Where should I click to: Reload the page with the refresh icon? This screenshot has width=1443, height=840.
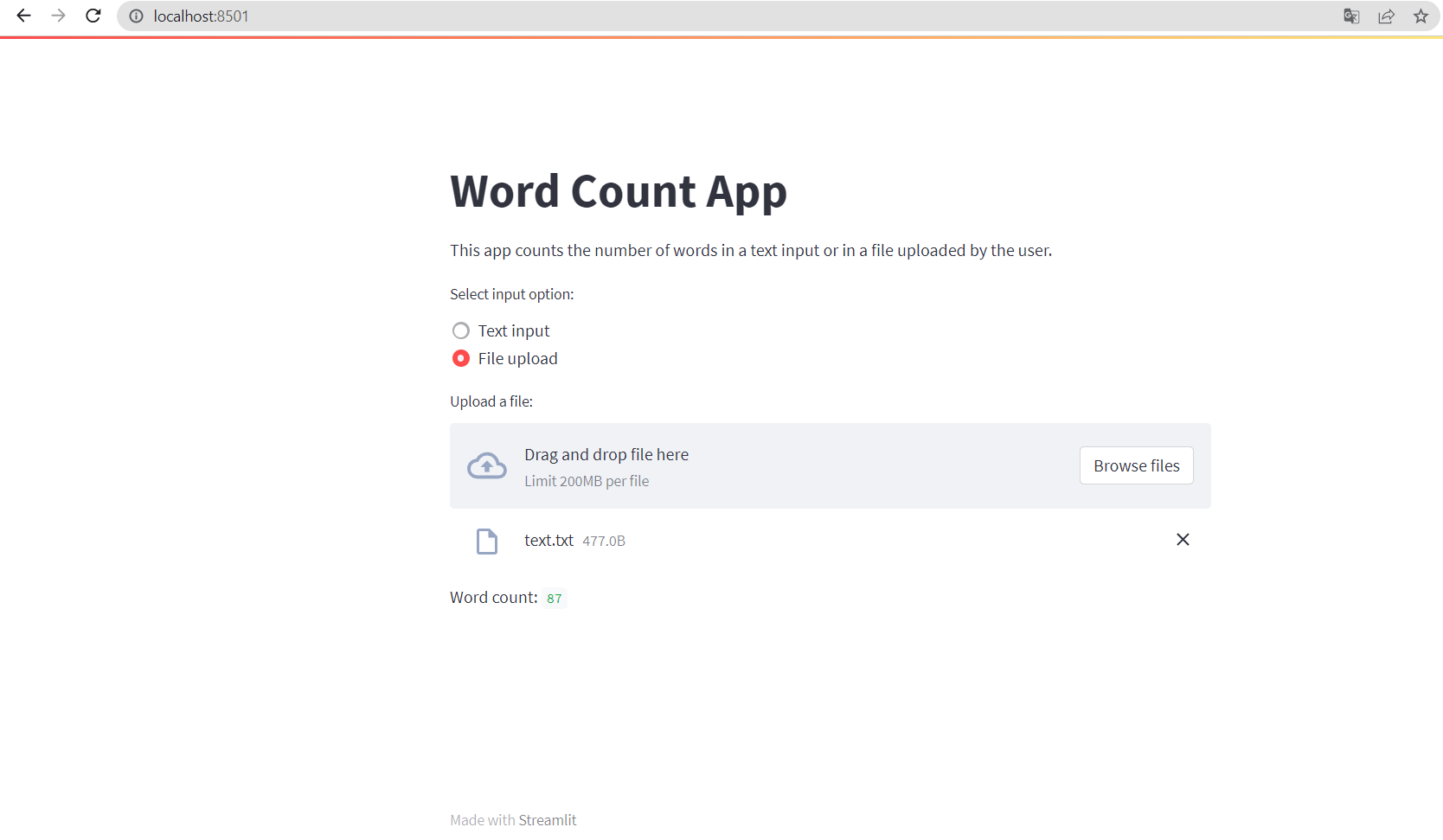[93, 16]
